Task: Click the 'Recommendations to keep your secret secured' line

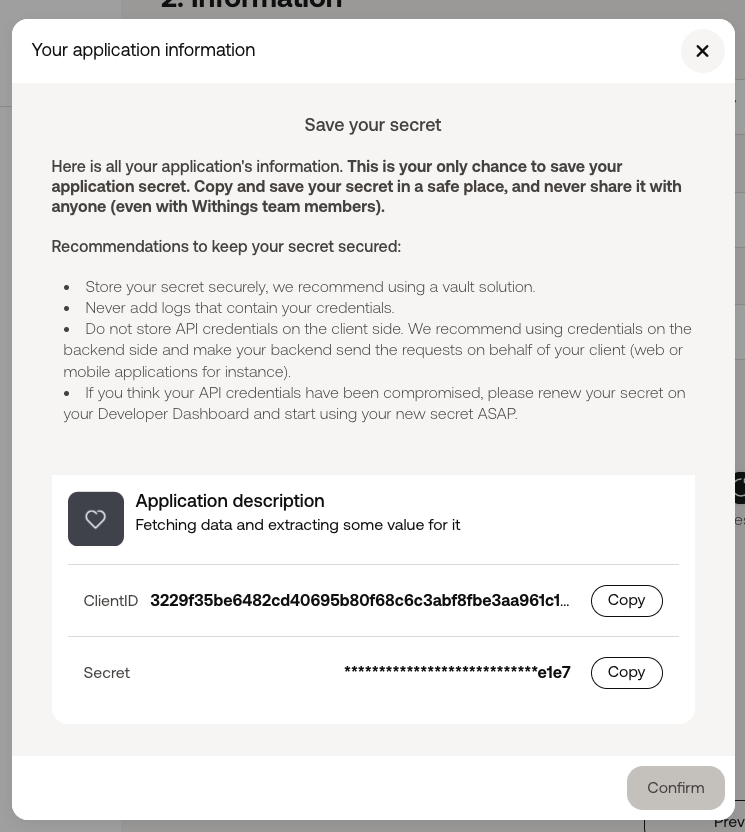Action: pos(226,247)
